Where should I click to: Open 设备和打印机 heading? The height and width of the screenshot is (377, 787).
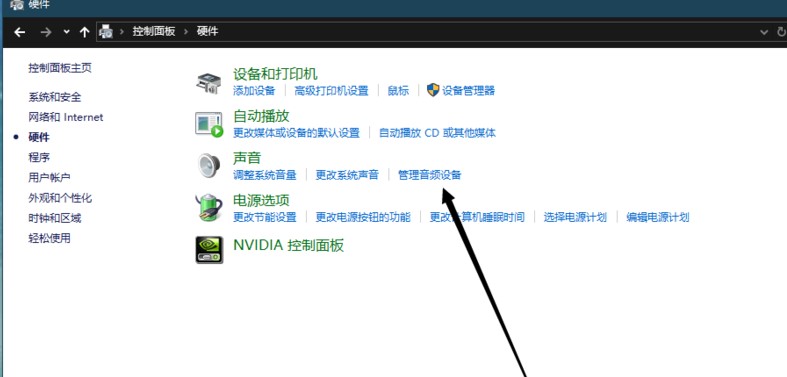(x=275, y=74)
